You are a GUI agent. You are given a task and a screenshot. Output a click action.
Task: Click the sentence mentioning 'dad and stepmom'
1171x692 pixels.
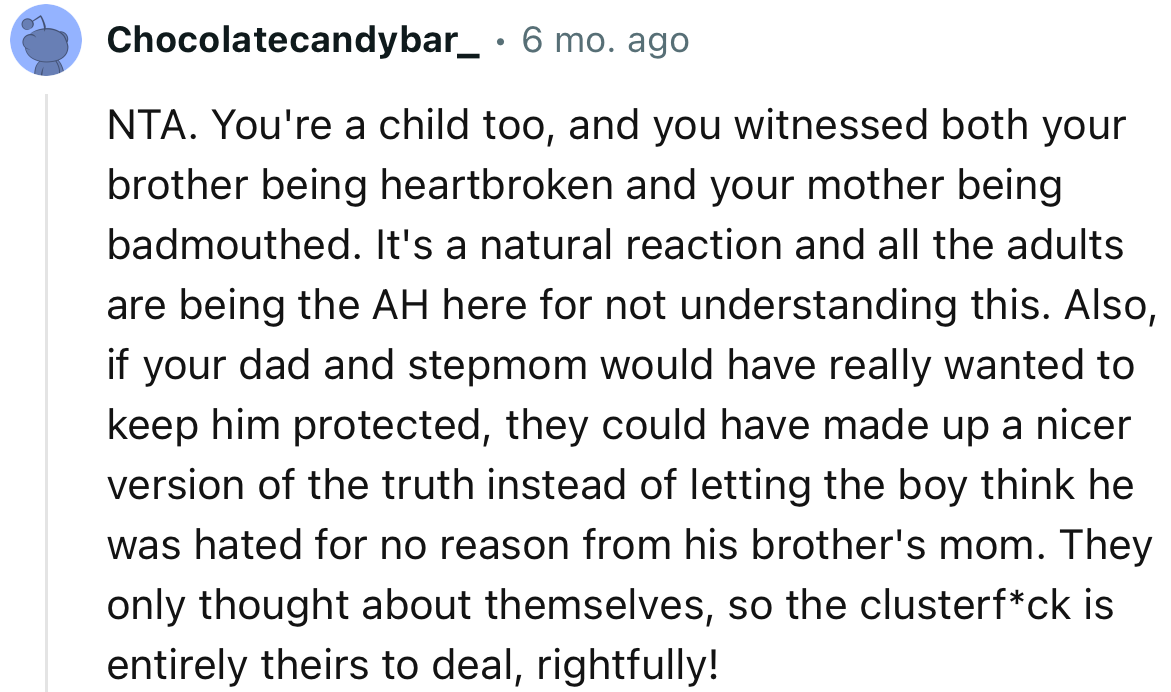click(x=330, y=364)
